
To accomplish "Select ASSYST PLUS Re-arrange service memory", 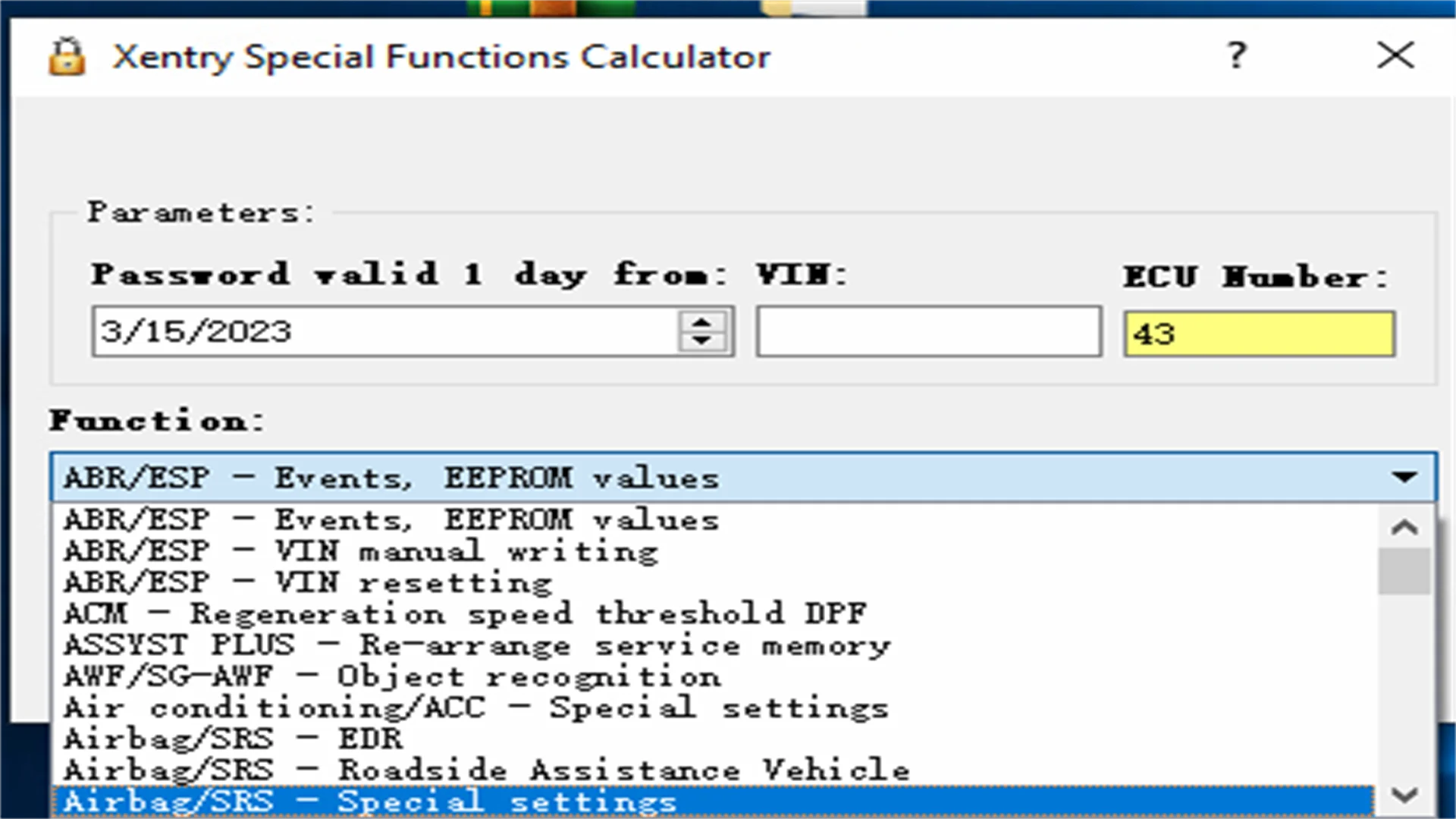I will [x=480, y=645].
